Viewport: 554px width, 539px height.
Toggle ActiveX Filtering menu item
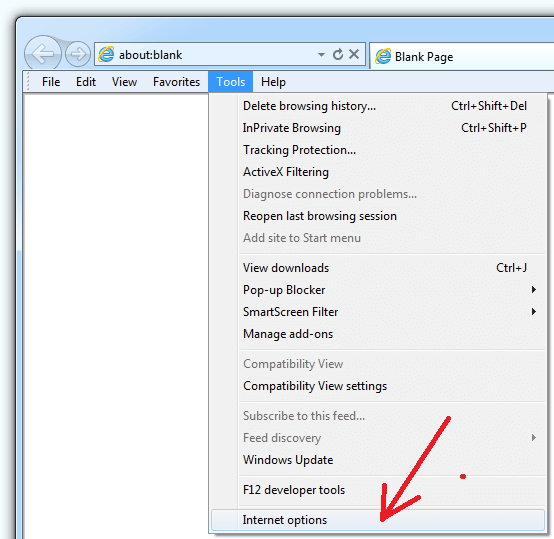click(378, 172)
